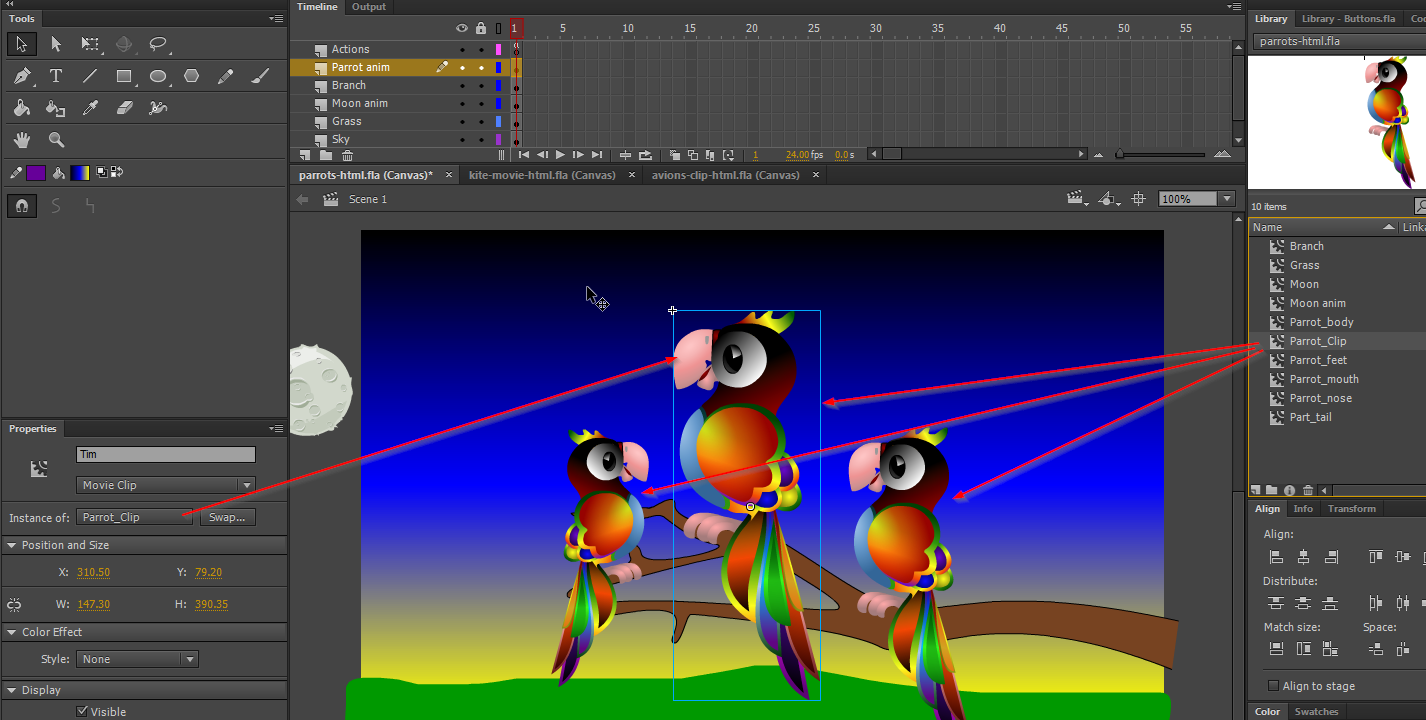The height and width of the screenshot is (720, 1426).
Task: Click the Swap... button
Action: tap(227, 517)
